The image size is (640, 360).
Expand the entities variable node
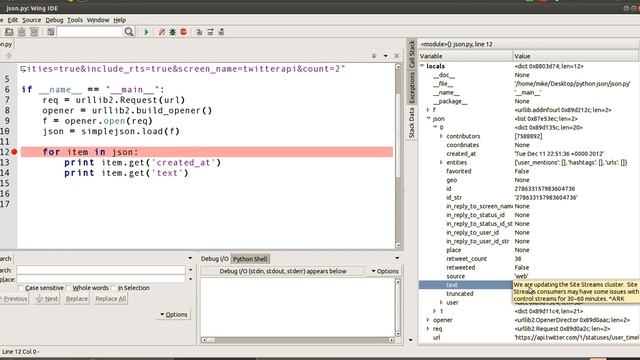[x=441, y=162]
